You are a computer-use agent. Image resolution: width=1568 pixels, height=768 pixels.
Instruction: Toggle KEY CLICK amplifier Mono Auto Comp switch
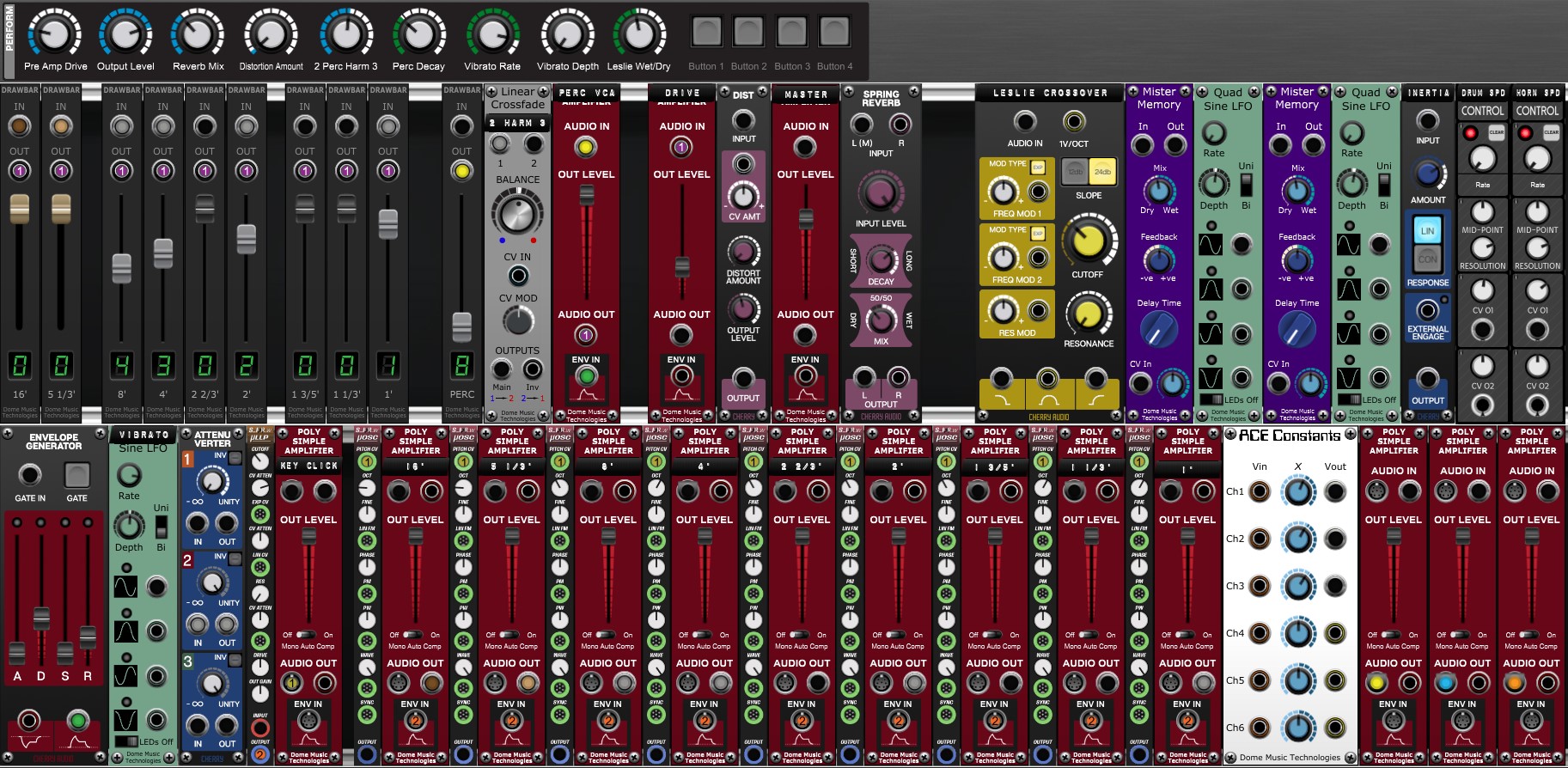[x=307, y=635]
